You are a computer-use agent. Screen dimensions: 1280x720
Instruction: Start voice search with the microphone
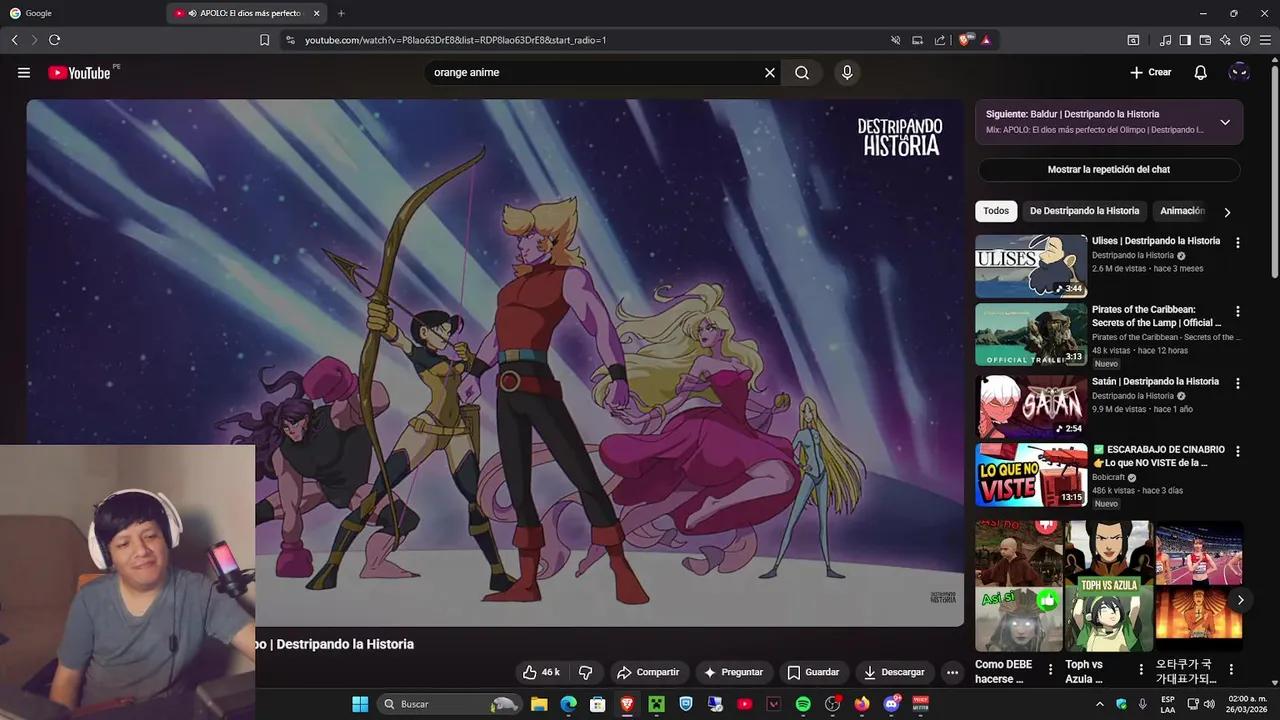[847, 72]
